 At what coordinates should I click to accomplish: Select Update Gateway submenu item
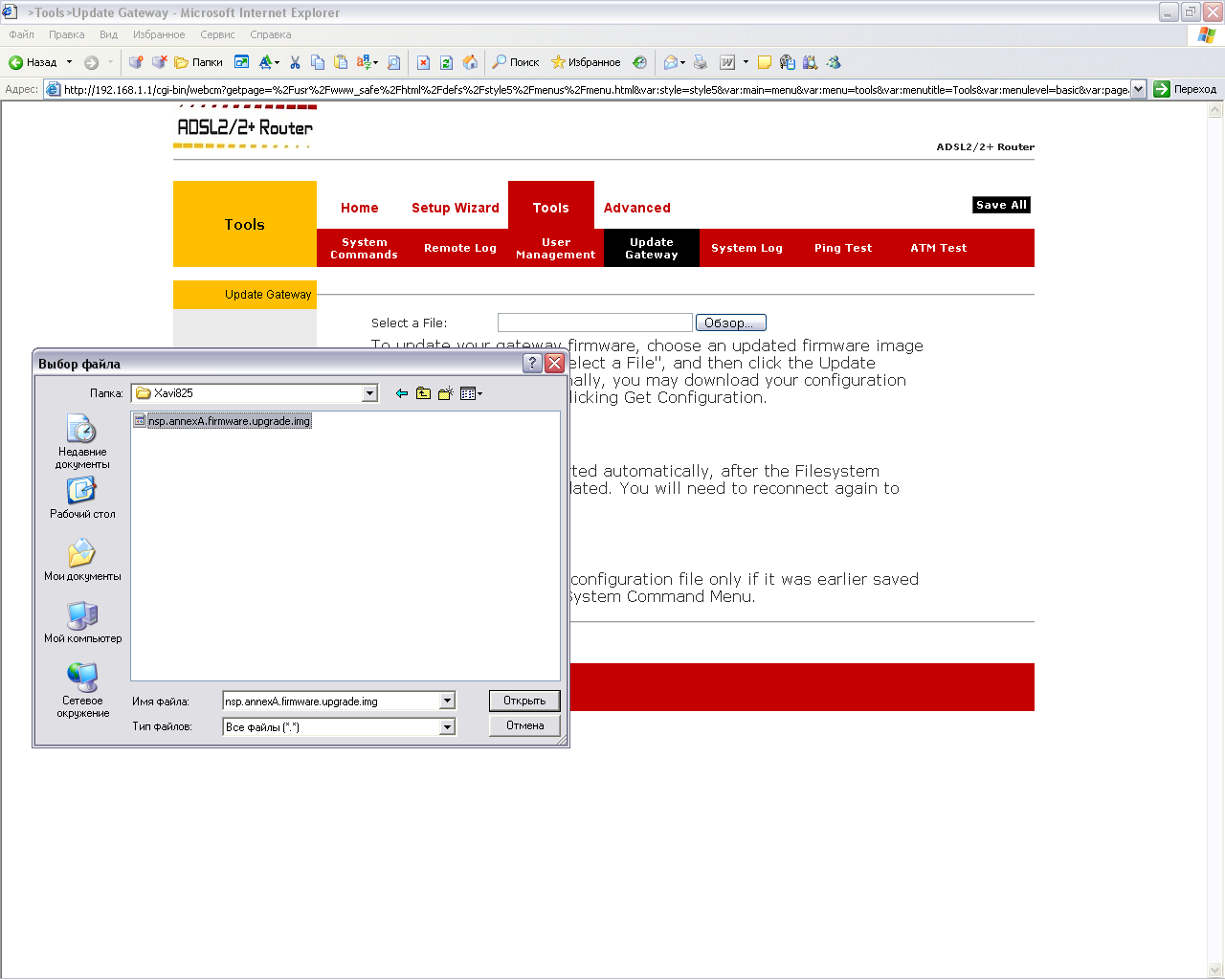point(652,248)
